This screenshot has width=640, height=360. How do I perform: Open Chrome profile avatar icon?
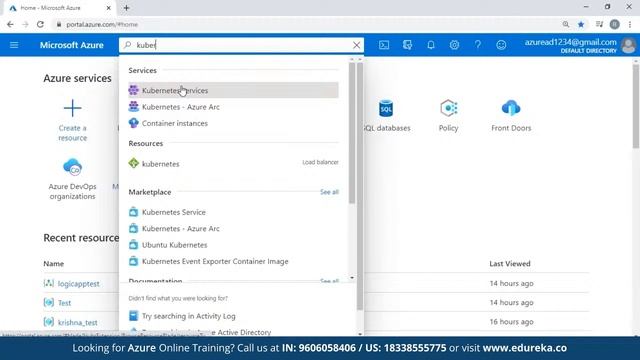pyautogui.click(x=614, y=24)
